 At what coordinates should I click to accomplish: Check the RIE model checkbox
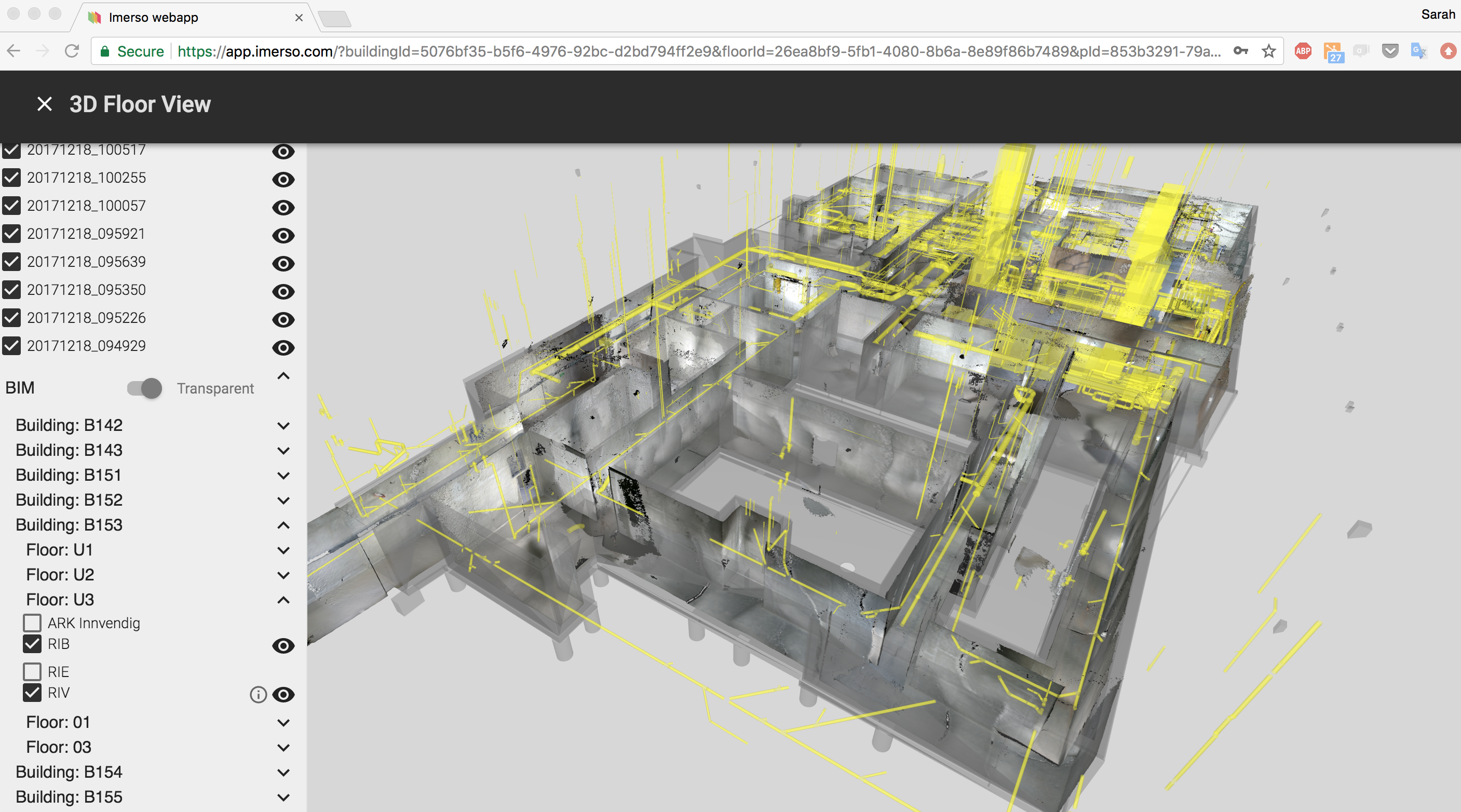pos(32,671)
